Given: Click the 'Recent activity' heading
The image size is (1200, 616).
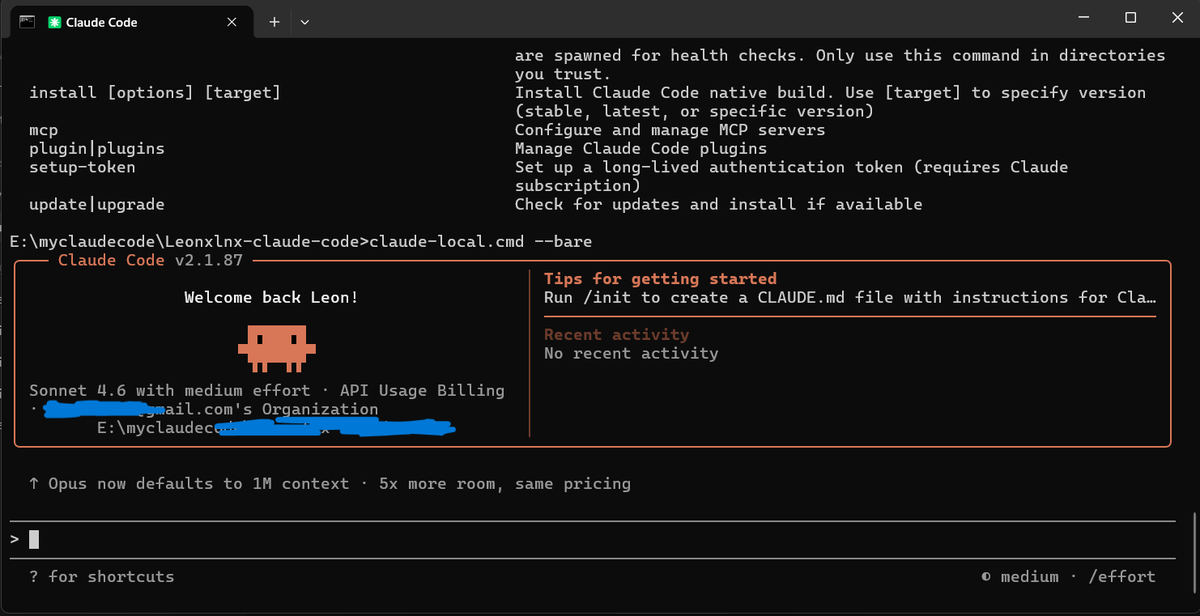Looking at the screenshot, I should [616, 335].
